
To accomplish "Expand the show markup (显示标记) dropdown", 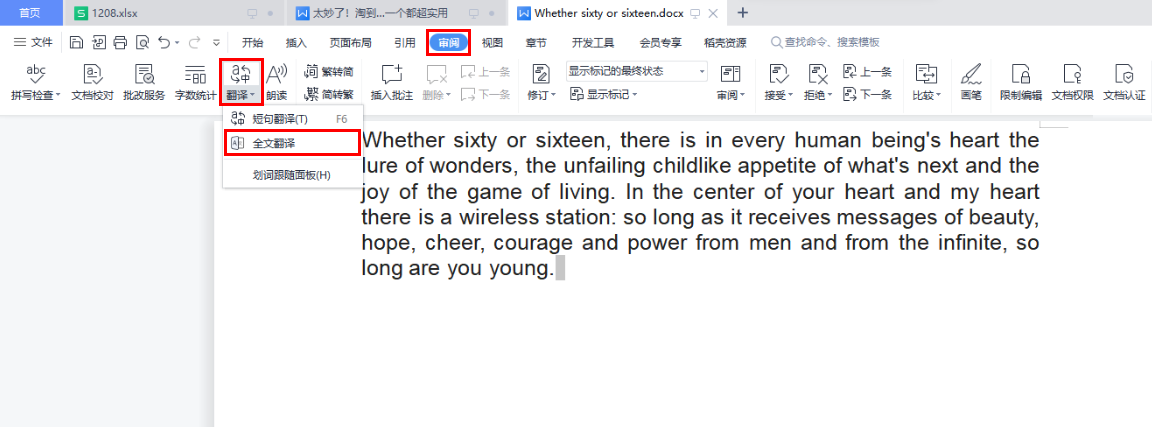I will point(634,94).
